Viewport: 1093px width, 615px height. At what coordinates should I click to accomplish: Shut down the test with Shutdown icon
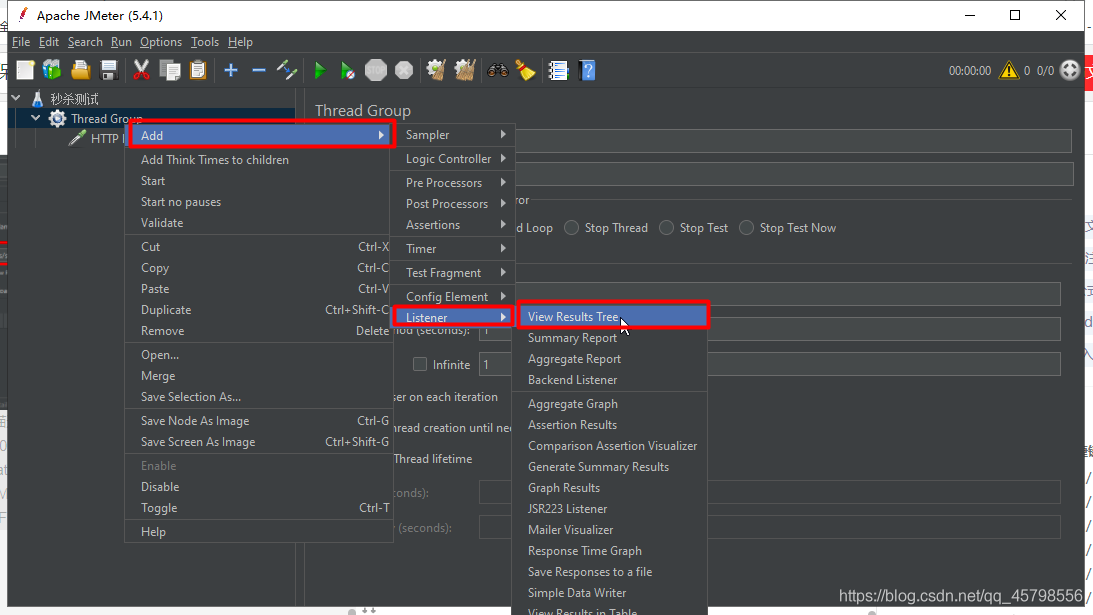[x=404, y=70]
